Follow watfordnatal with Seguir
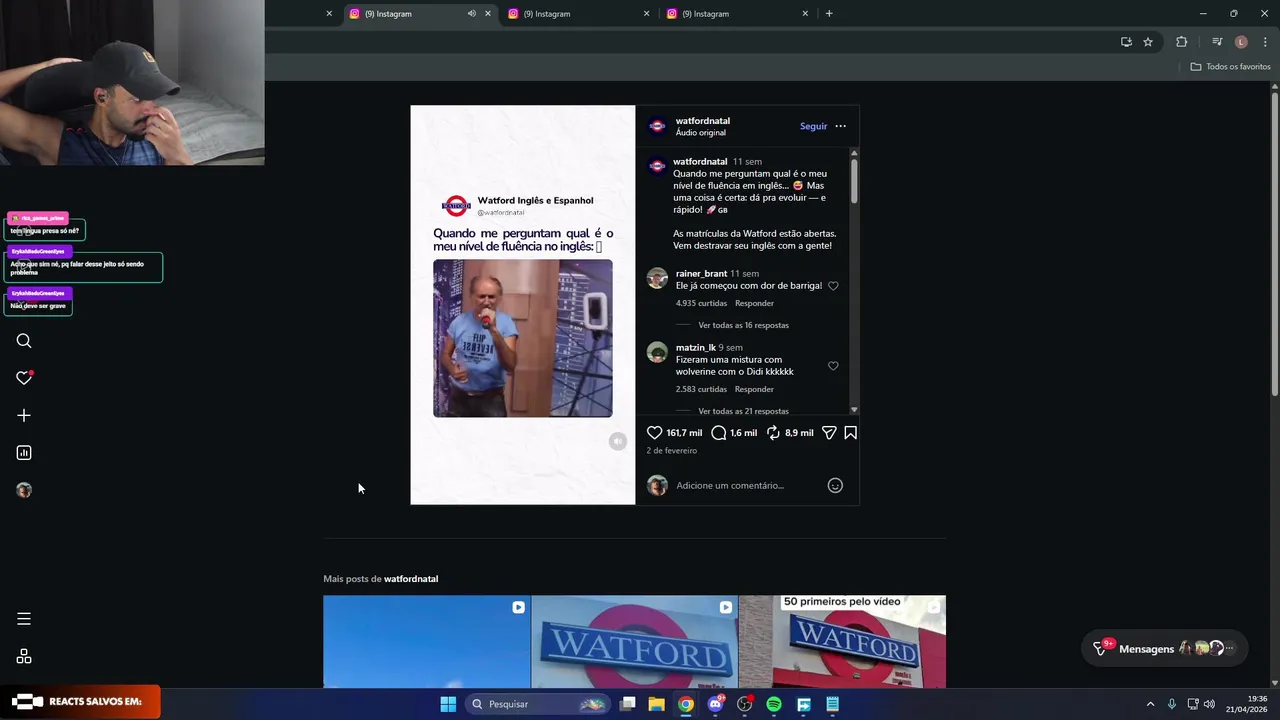 coord(813,126)
